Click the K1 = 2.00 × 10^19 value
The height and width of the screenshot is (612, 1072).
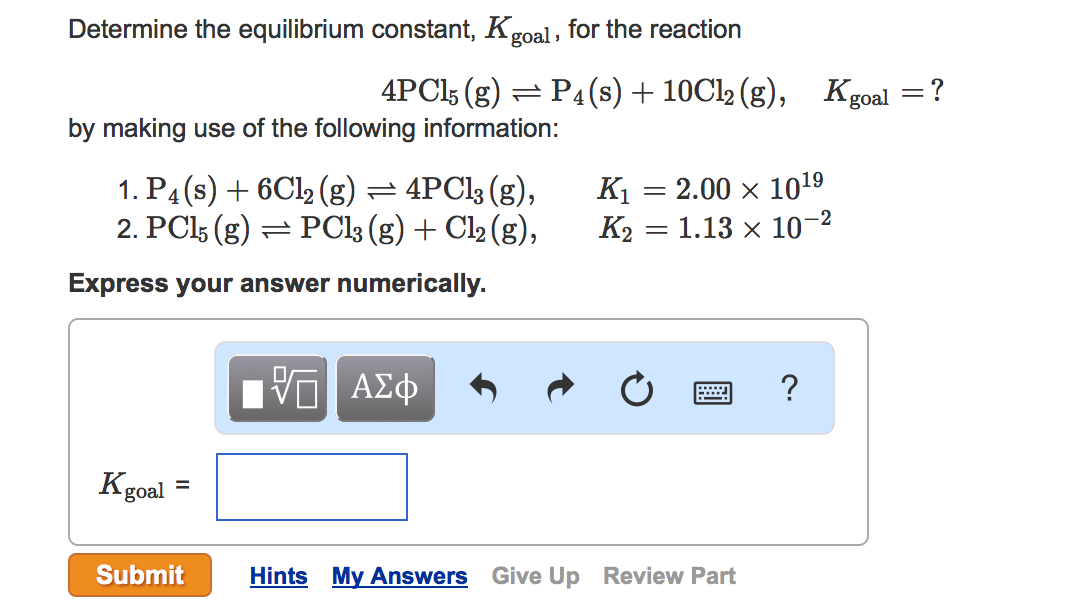click(710, 188)
